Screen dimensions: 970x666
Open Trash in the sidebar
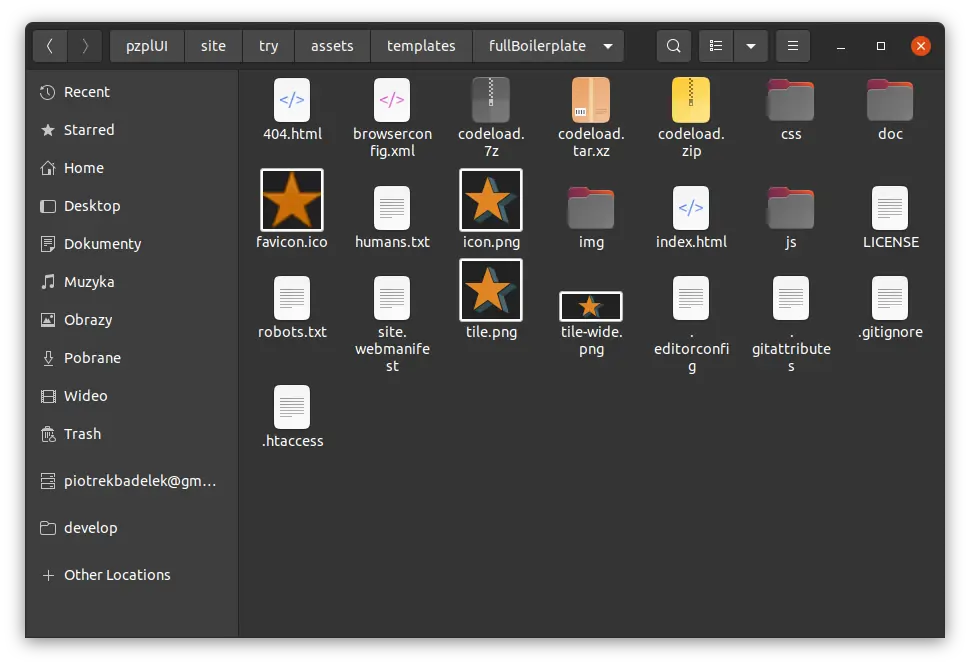tap(82, 434)
